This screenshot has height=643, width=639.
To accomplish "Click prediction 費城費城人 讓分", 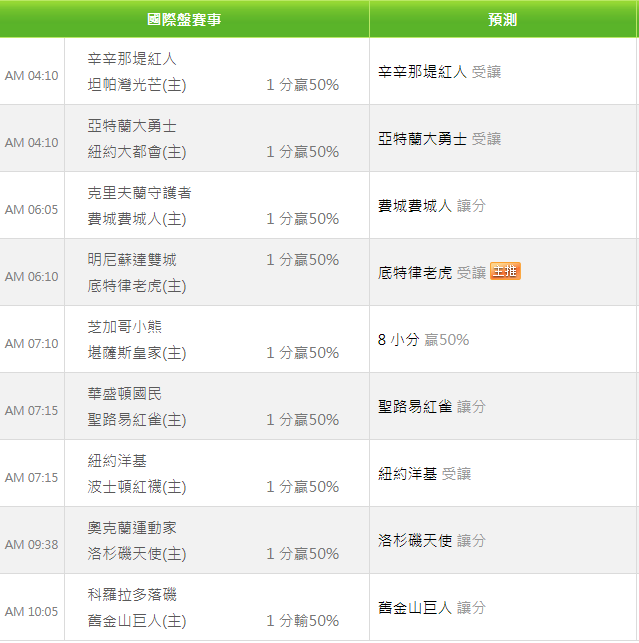I will pos(432,205).
